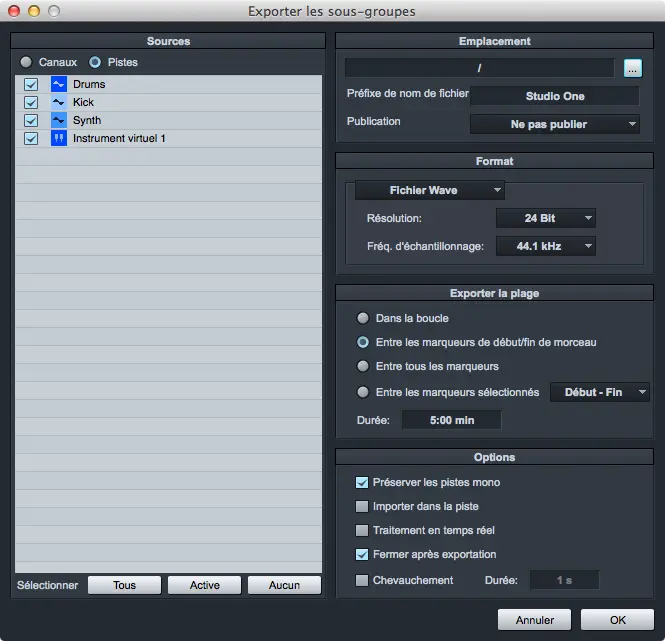Choose Entre tous les marqueurs option
Image resolution: width=665 pixels, height=641 pixels.
[362, 366]
